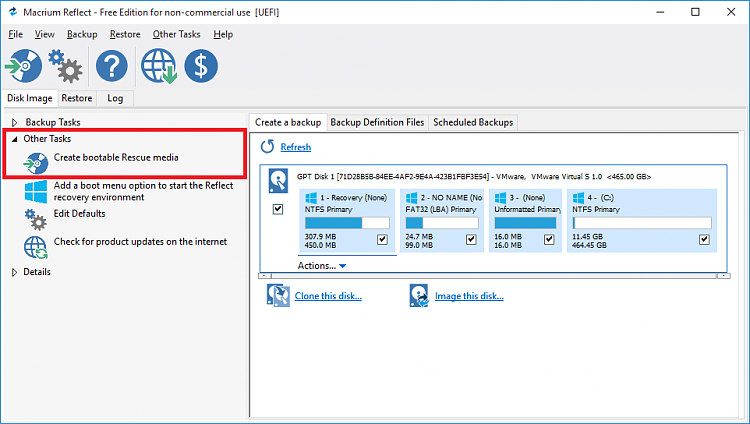
Task: Collapse the Other Tasks section
Action: 14,139
